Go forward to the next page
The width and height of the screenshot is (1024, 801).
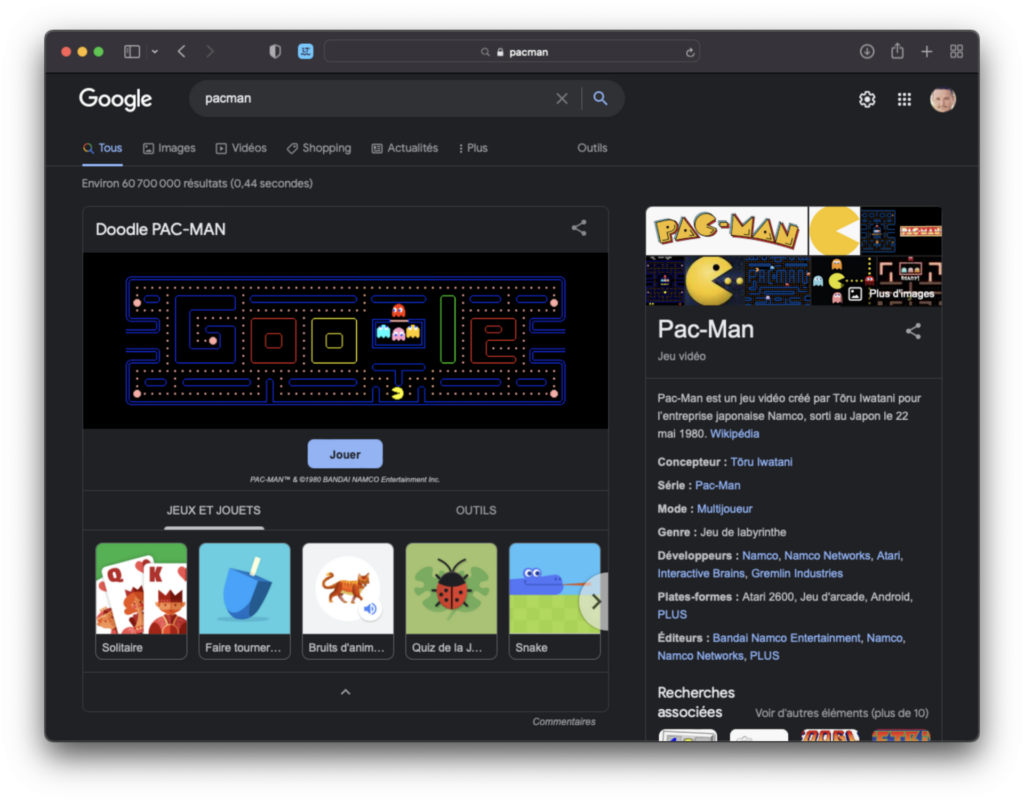210,52
